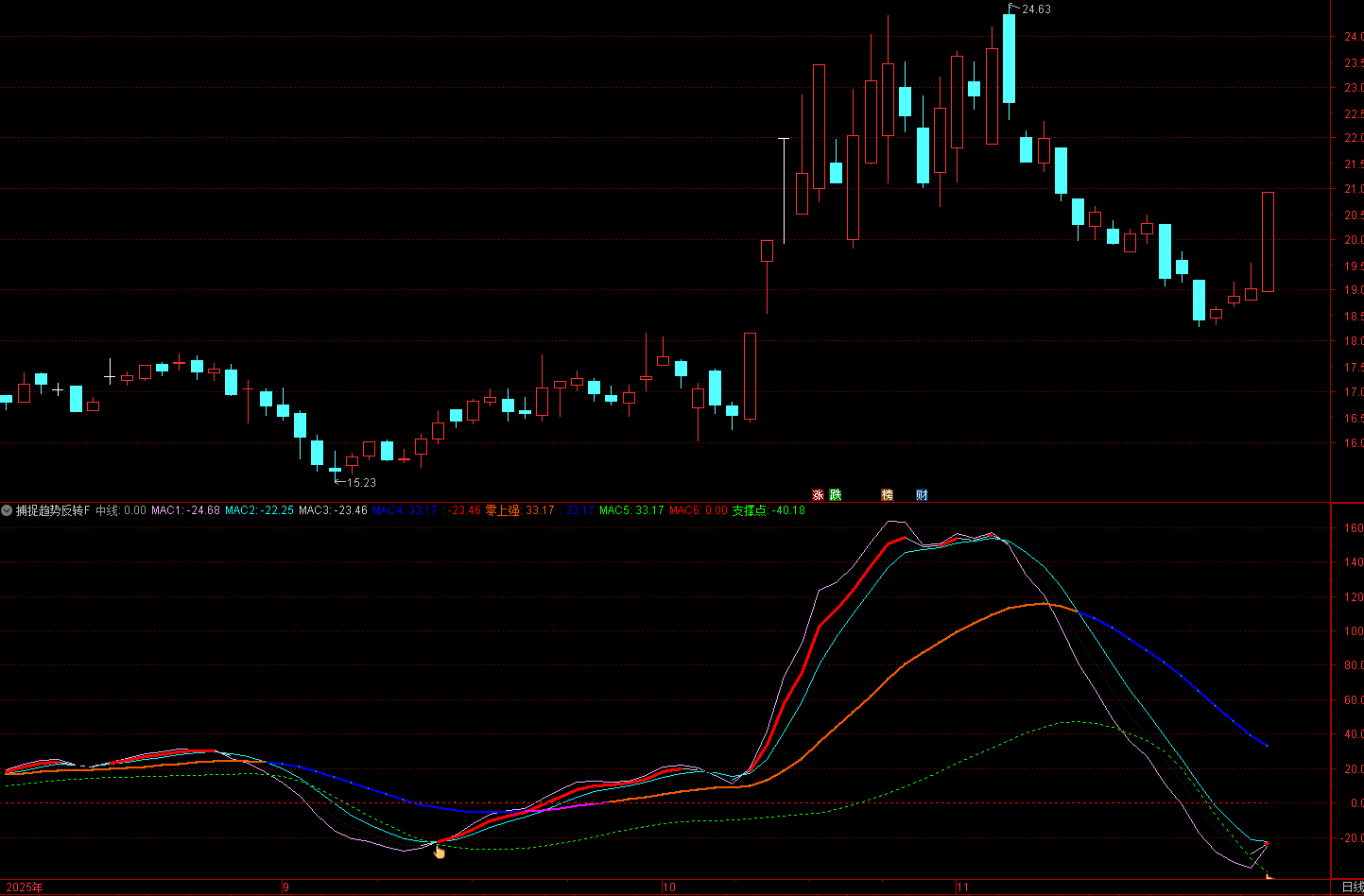Viewport: 1364px width, 896px height.
Task: Click month 10 marker on time axis
Action: click(x=668, y=887)
